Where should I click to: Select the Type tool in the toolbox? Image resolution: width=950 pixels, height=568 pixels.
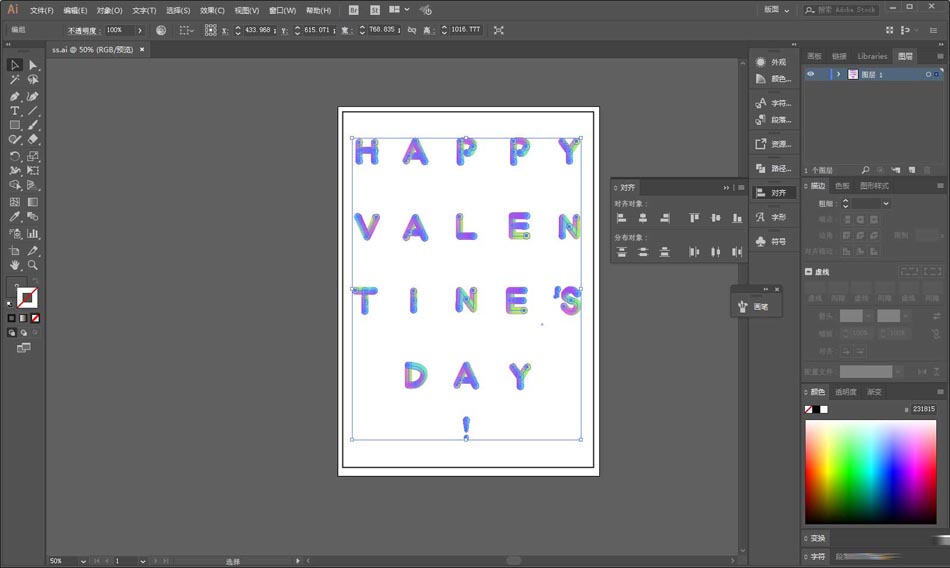click(x=15, y=111)
